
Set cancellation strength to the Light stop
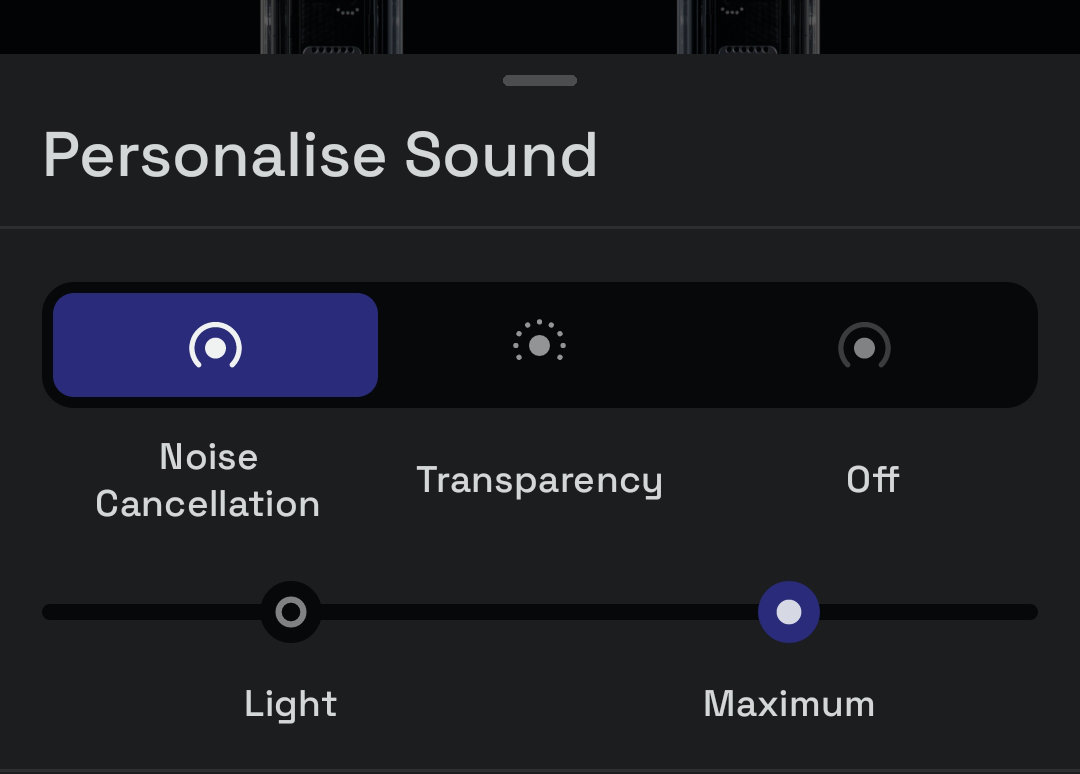(x=291, y=611)
